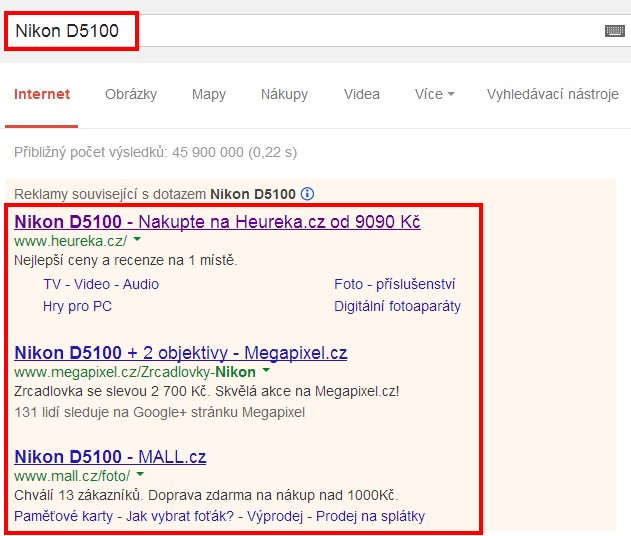Open the on-screen keyboard icon

click(615, 31)
